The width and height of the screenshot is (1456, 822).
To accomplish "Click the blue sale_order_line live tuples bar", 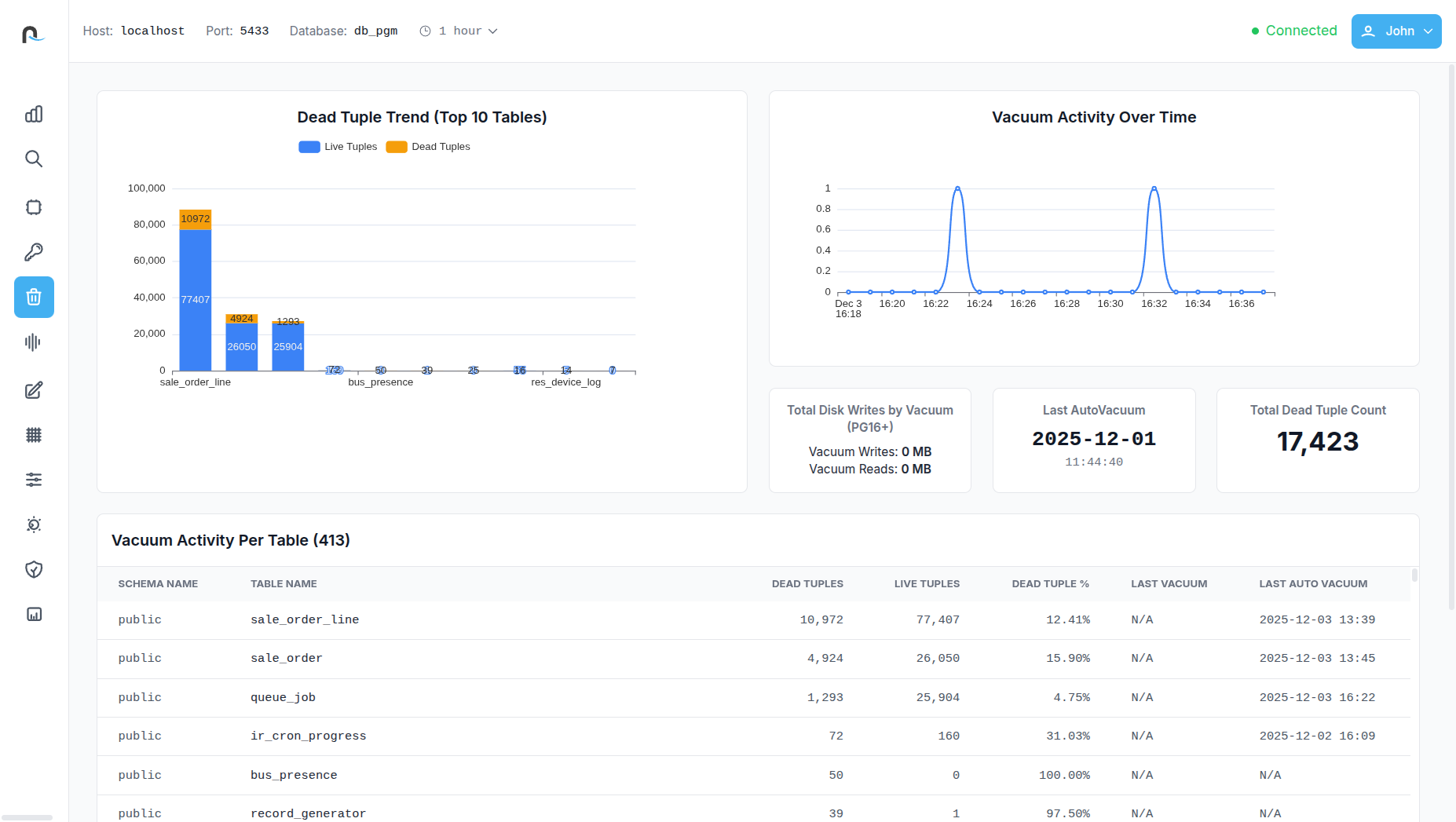I will 196,299.
